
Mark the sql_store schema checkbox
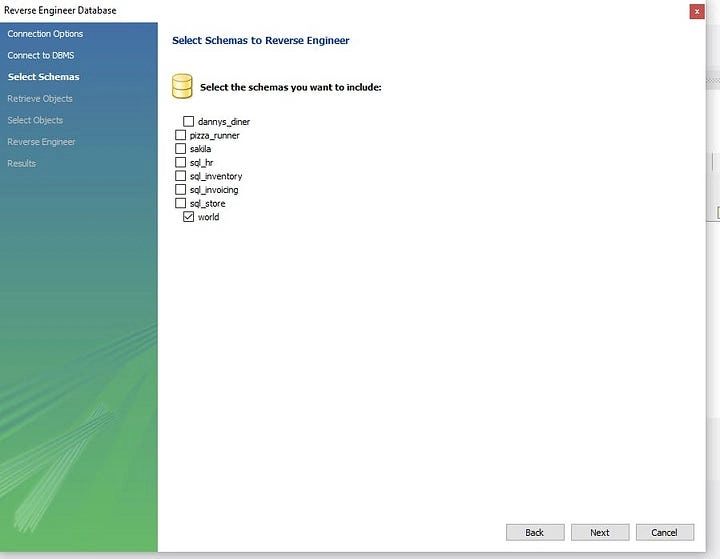[181, 203]
